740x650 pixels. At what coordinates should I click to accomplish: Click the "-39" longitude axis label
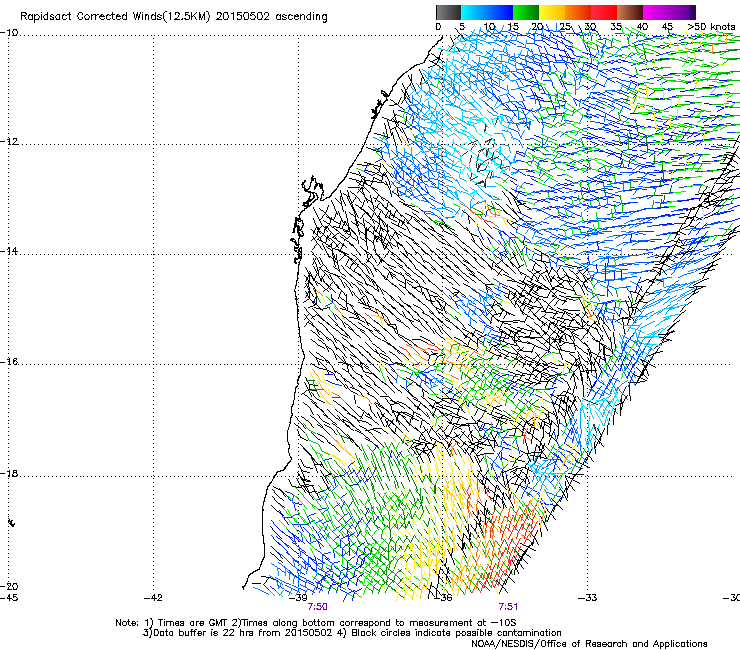click(298, 598)
